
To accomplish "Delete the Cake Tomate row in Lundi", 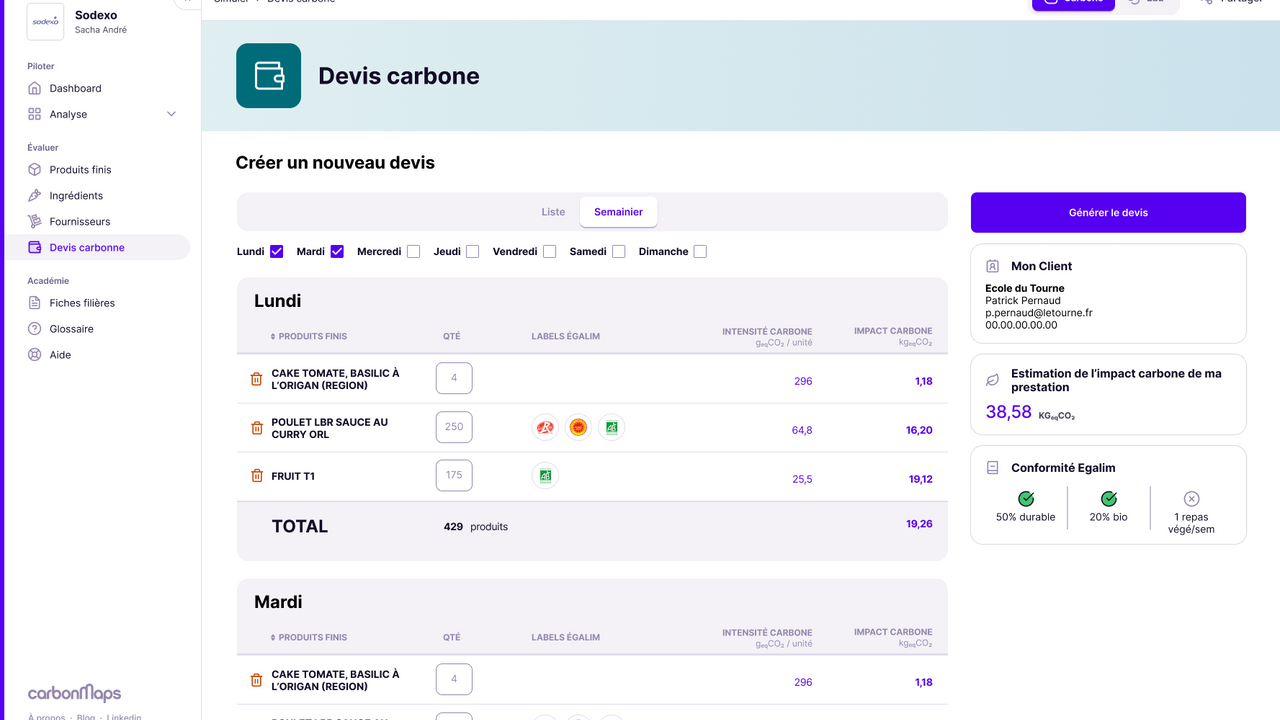I will tap(256, 379).
